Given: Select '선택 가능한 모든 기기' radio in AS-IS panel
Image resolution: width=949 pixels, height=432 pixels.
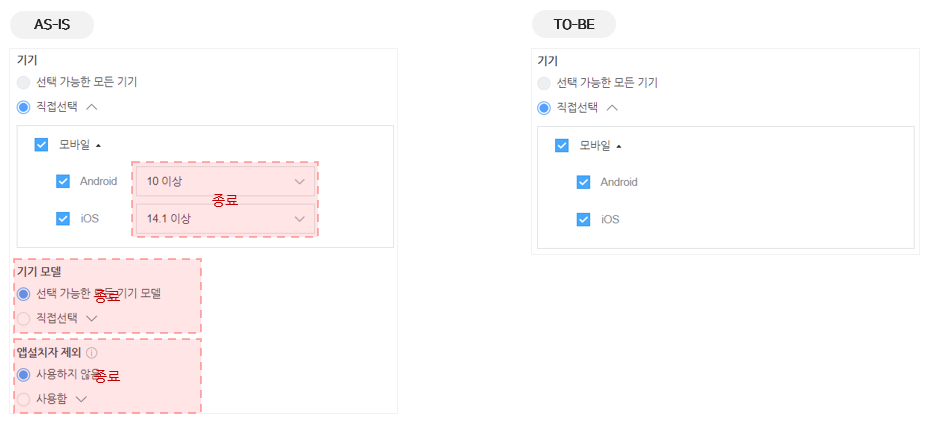Looking at the screenshot, I should coord(24,82).
